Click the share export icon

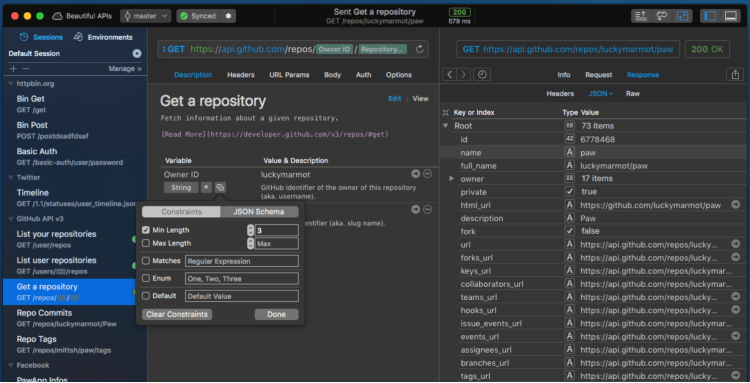click(734, 75)
